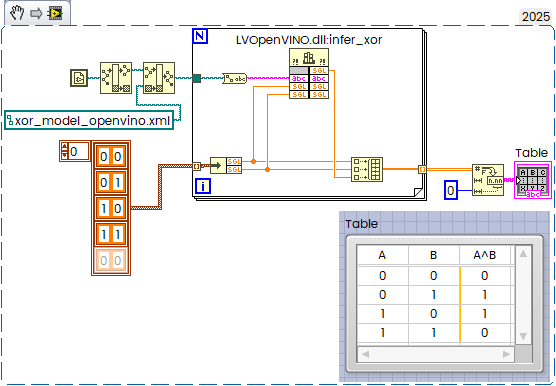556x386 pixels.
Task: Click the 2025 version label
Action: (x=536, y=17)
